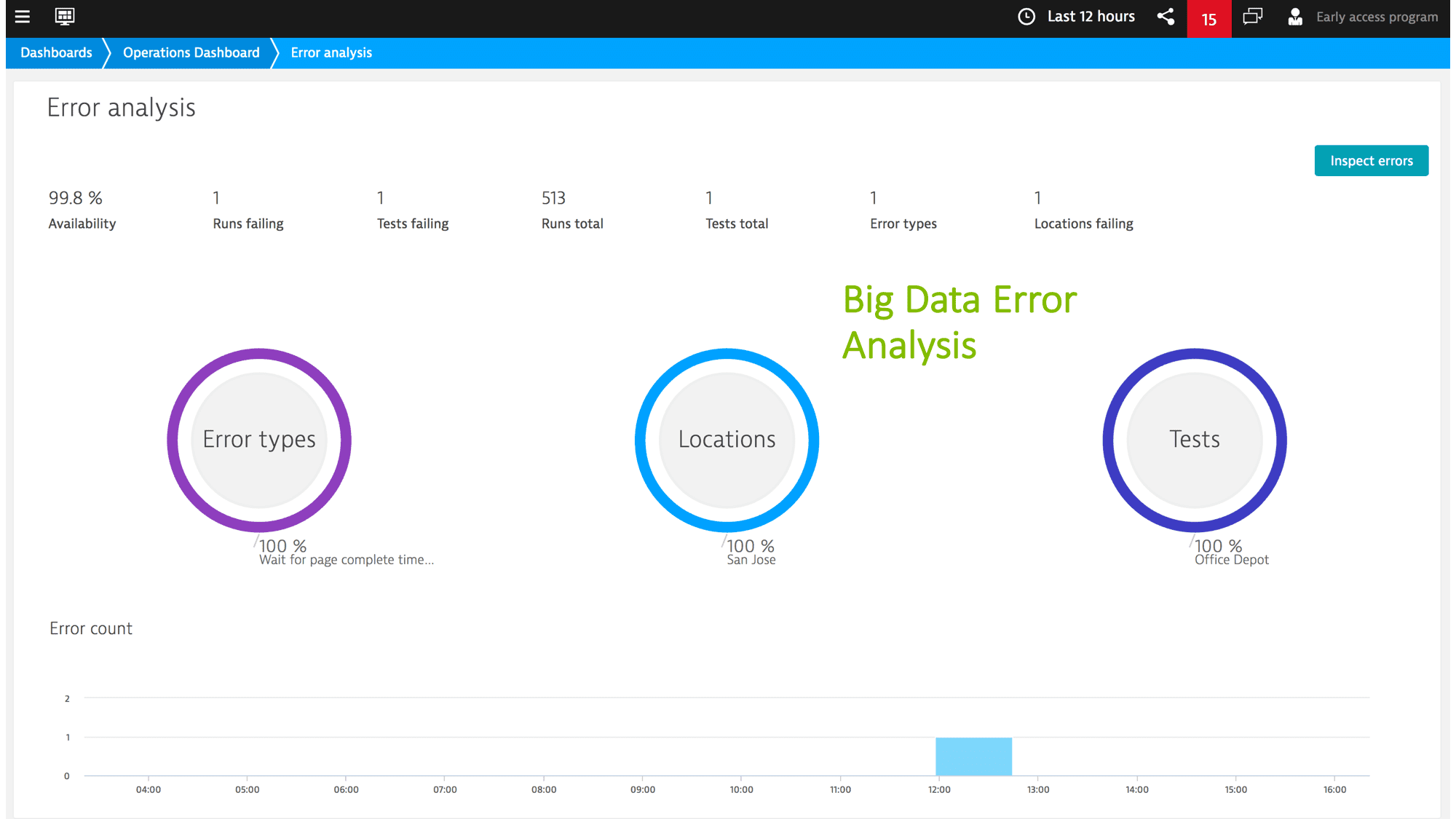Image resolution: width=1456 pixels, height=819 pixels.
Task: Open the red 15 problems indicator
Action: (1209, 19)
